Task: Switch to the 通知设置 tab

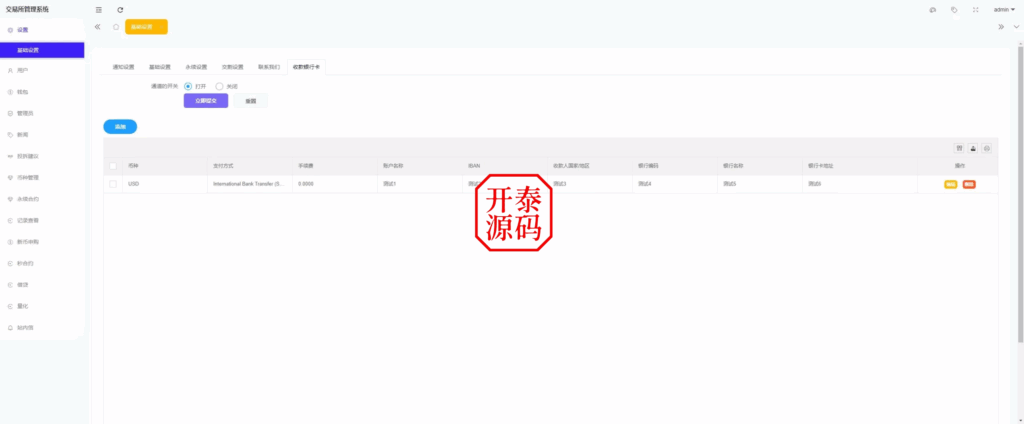Action: coord(123,67)
